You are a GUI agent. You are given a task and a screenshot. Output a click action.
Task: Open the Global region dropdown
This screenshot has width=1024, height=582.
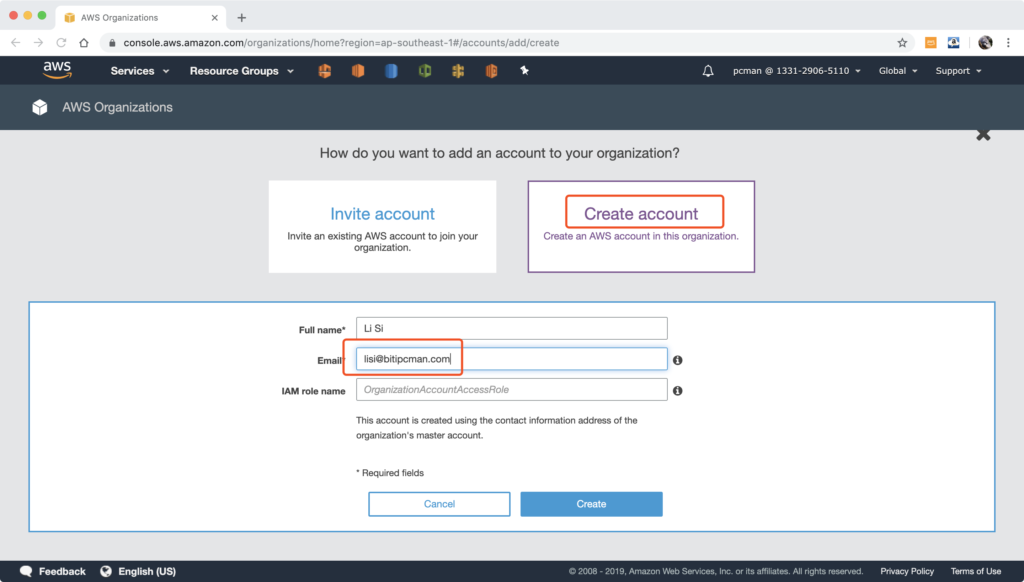coord(898,71)
